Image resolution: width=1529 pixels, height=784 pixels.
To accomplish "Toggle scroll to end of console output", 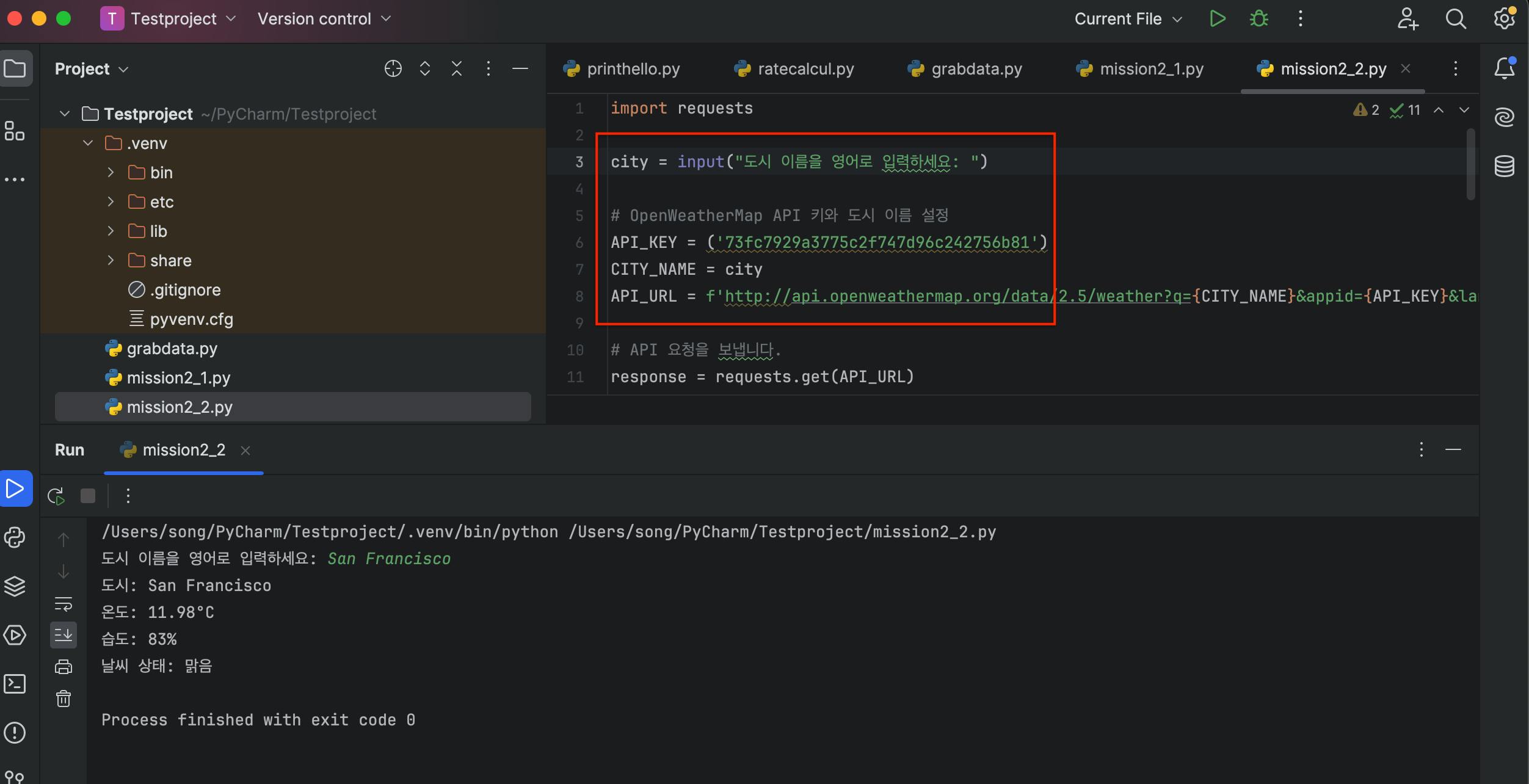I will tap(64, 635).
